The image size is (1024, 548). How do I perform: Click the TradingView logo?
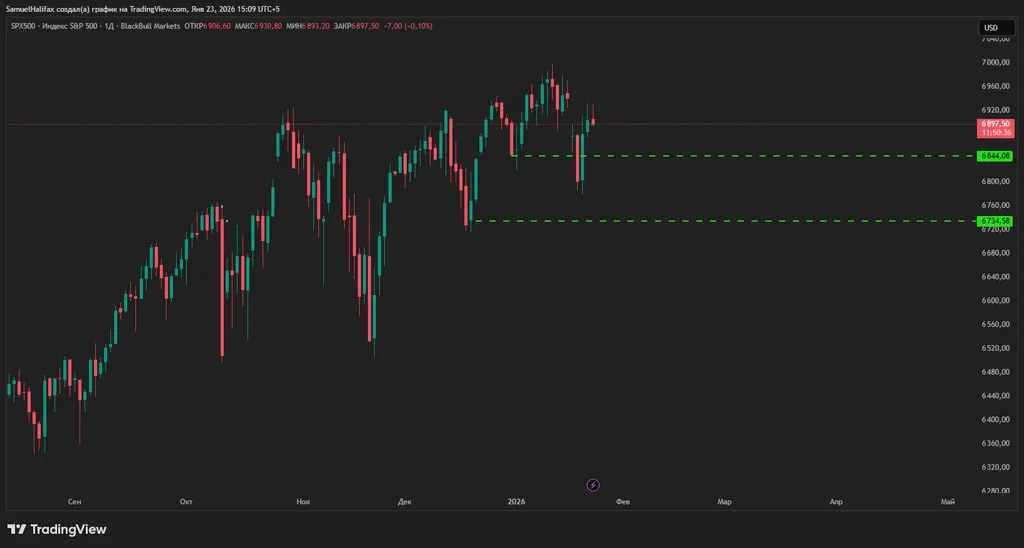click(x=57, y=529)
